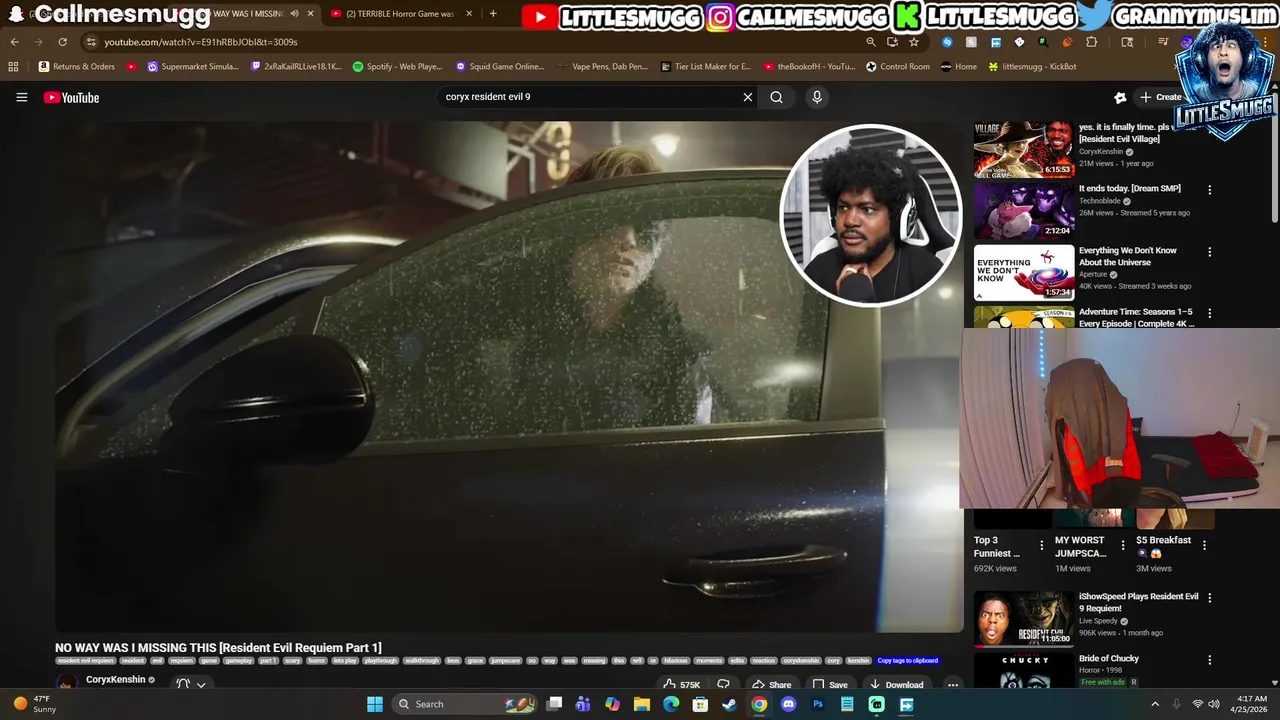Viewport: 1280px width, 720px height.
Task: Open the iShowSpeed 11:05:00 video thumbnail
Action: (x=1024, y=619)
